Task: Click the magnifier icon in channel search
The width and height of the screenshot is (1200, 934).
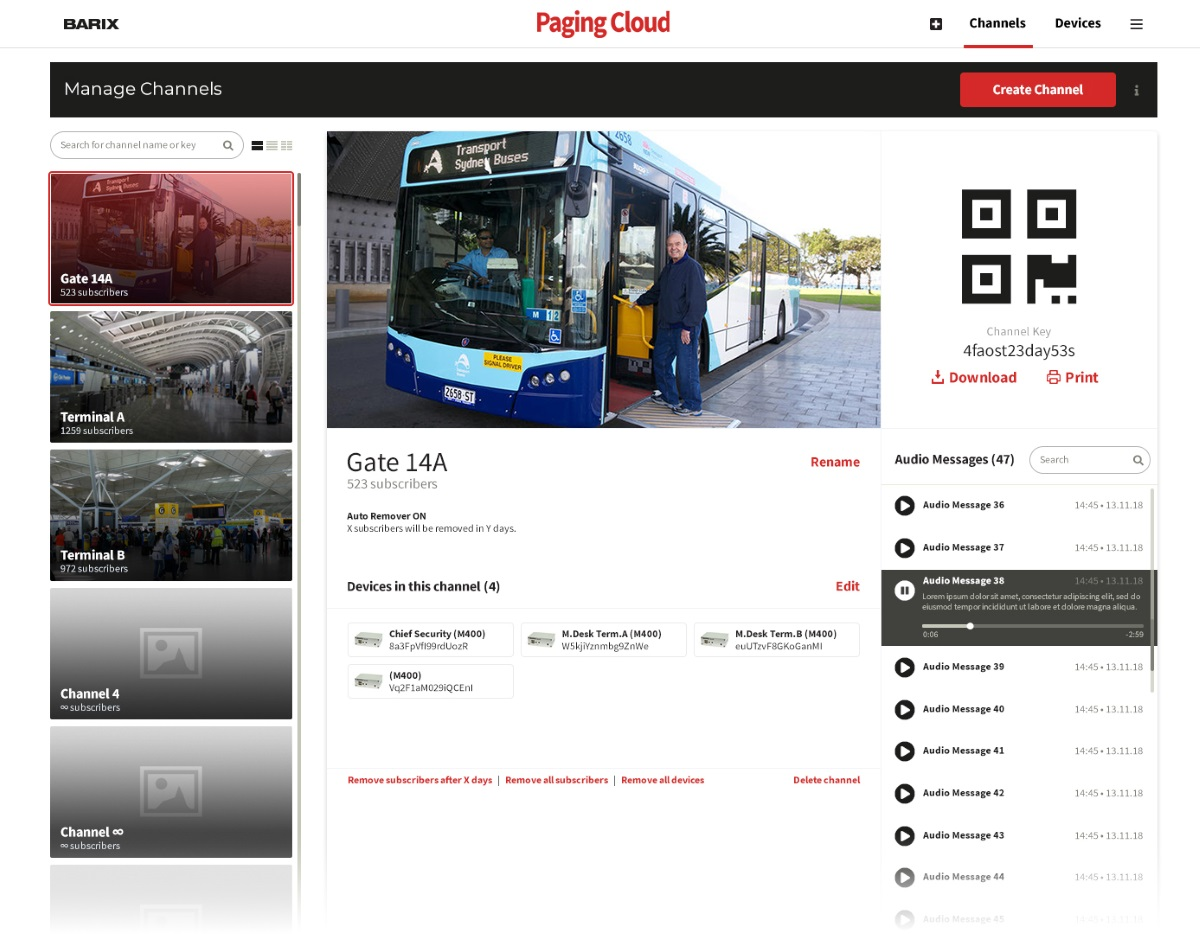Action: pyautogui.click(x=228, y=145)
